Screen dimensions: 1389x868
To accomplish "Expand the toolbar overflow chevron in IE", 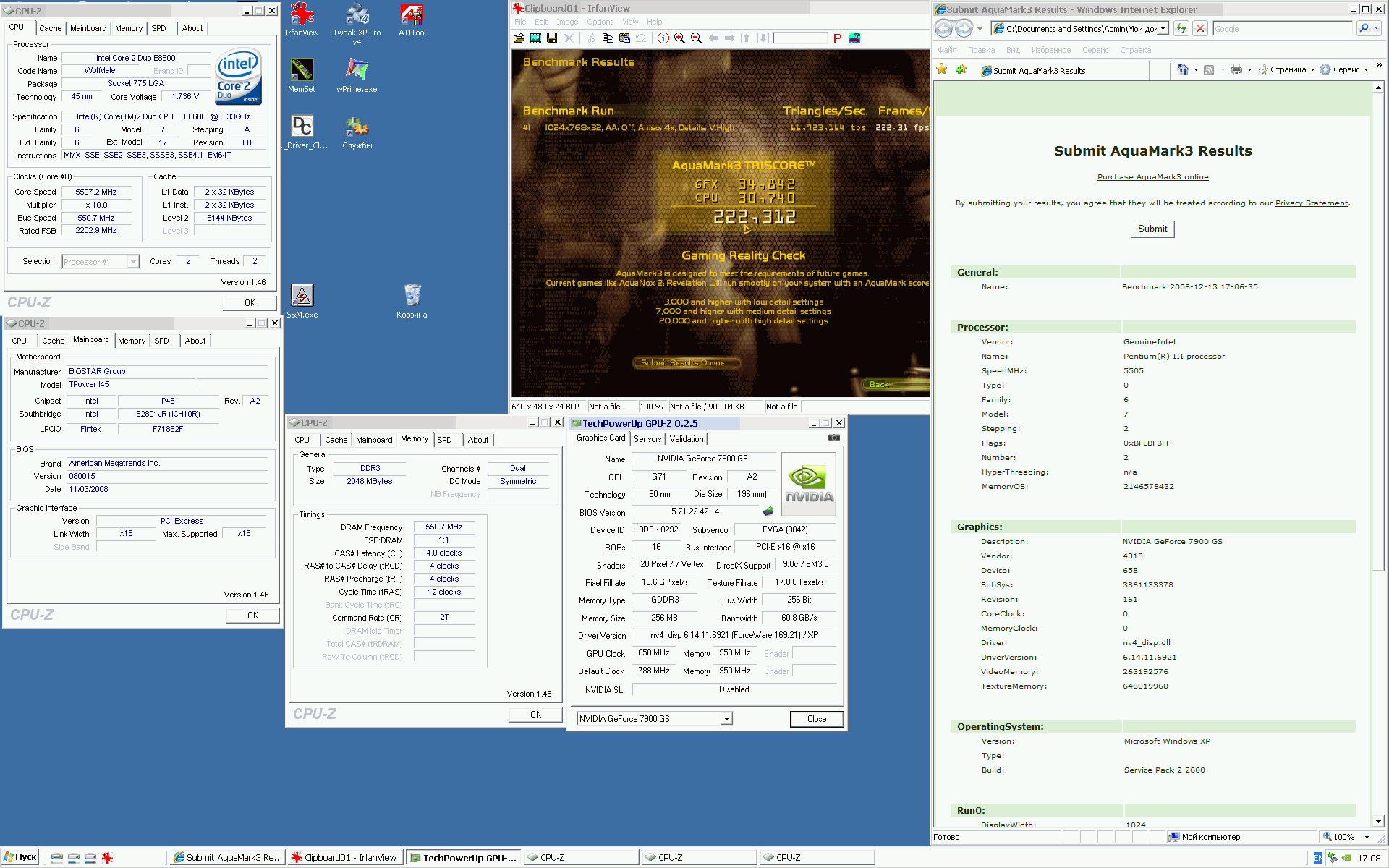I will coord(1379,65).
